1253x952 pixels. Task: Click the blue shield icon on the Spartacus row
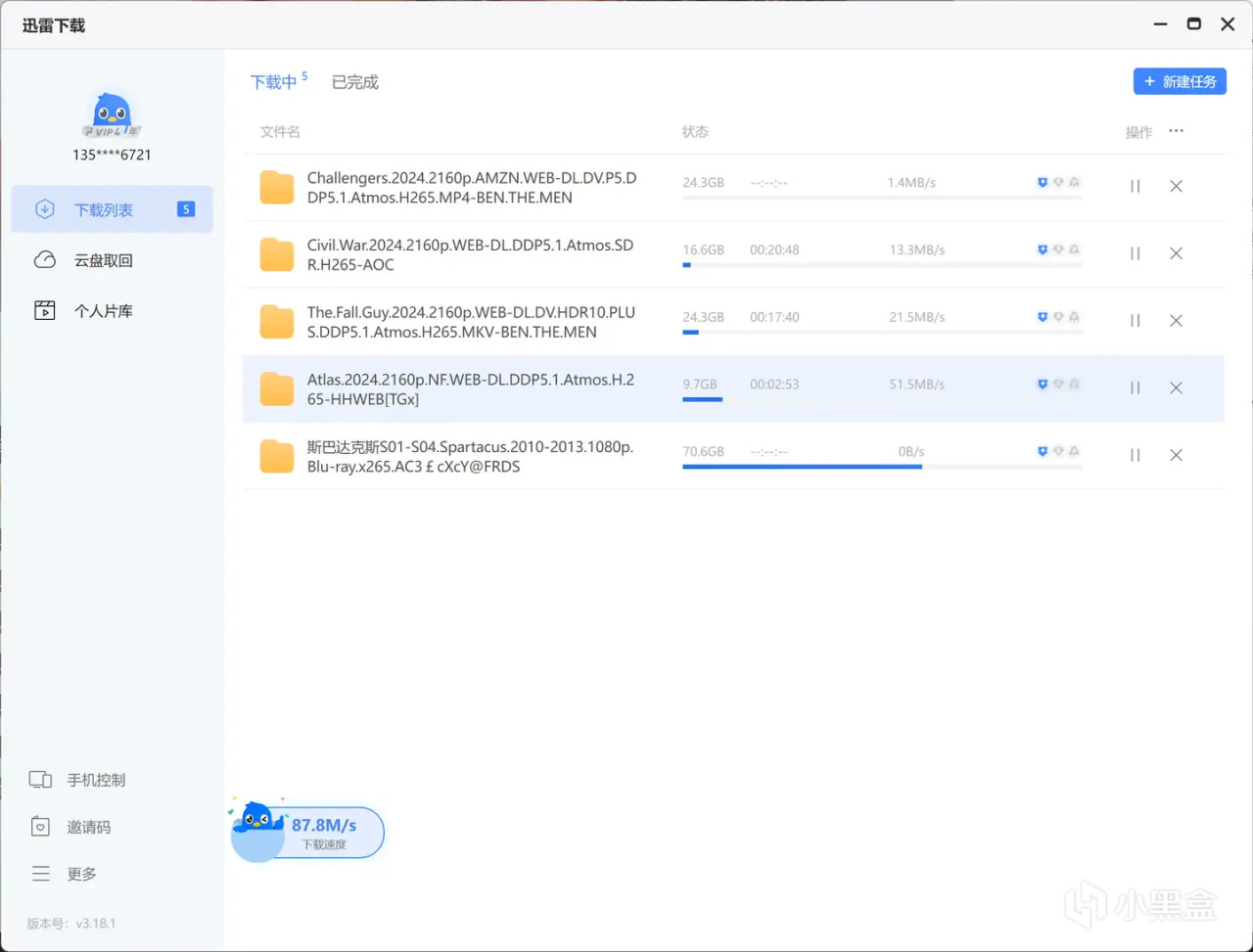pos(1043,451)
